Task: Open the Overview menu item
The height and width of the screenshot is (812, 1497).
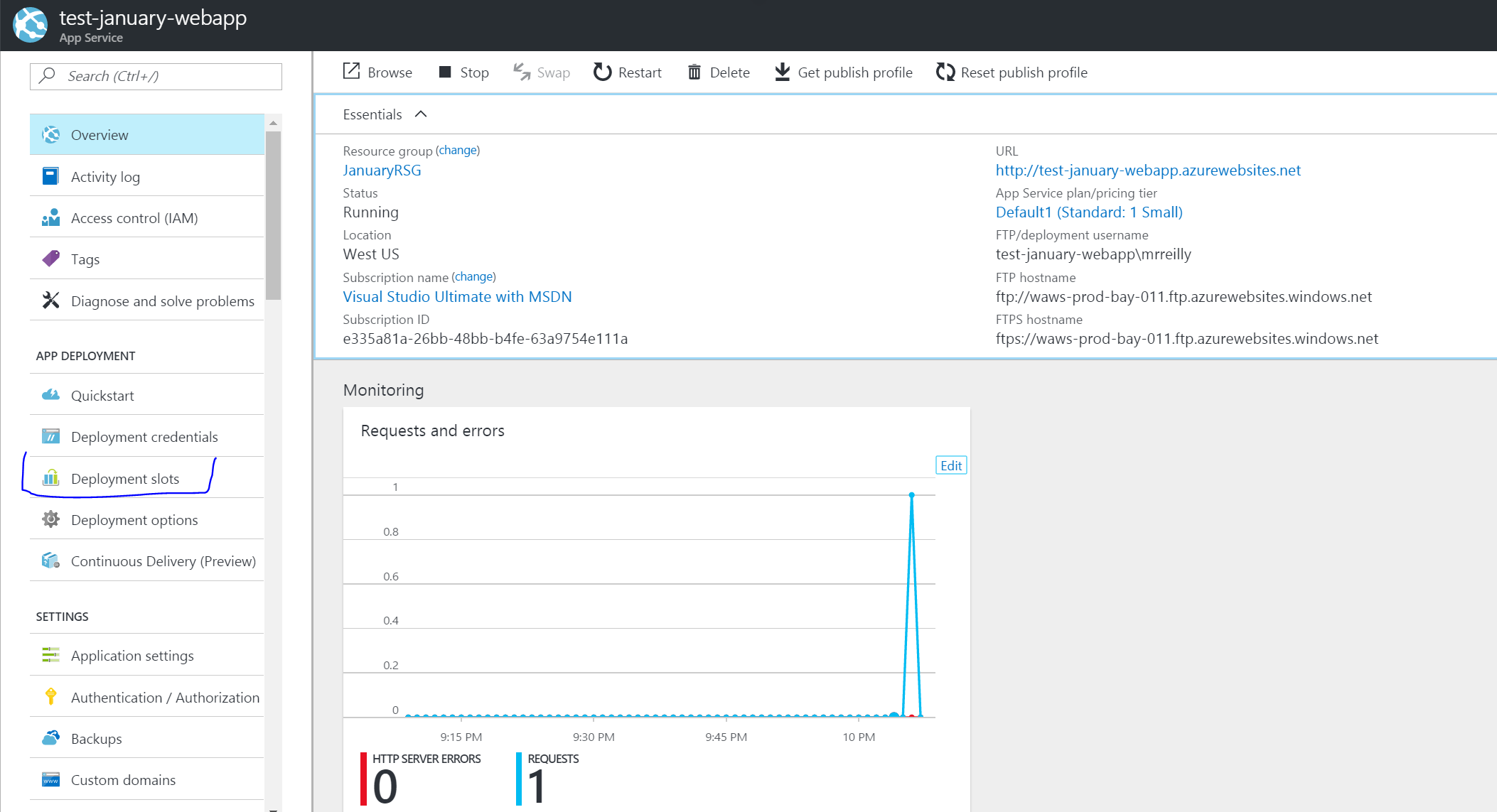Action: (x=146, y=134)
